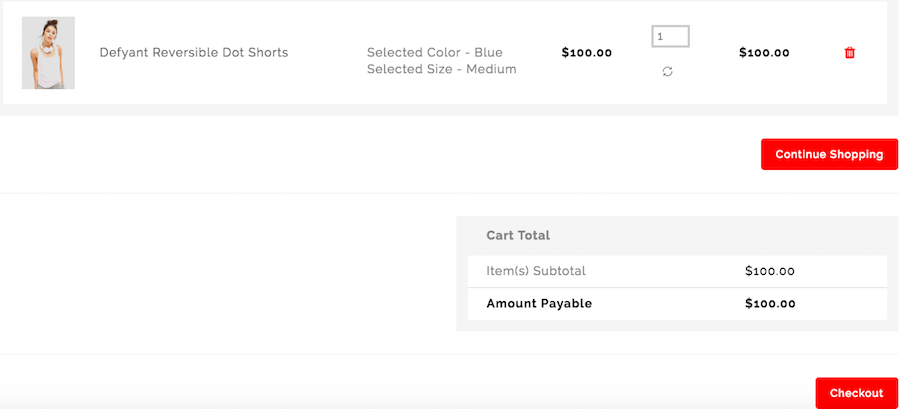Click the Selected Color - Blue text
900x409 pixels.
pyautogui.click(x=435, y=52)
